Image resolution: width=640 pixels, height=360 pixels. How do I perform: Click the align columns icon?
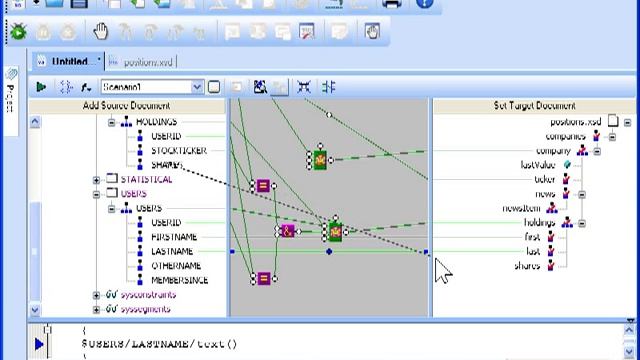[328, 87]
